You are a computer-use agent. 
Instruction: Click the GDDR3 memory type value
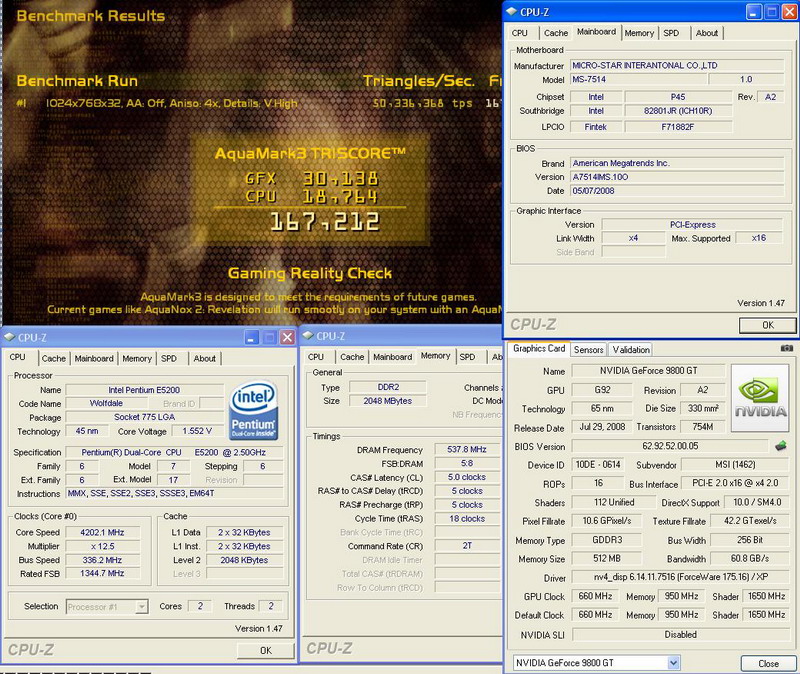607,540
